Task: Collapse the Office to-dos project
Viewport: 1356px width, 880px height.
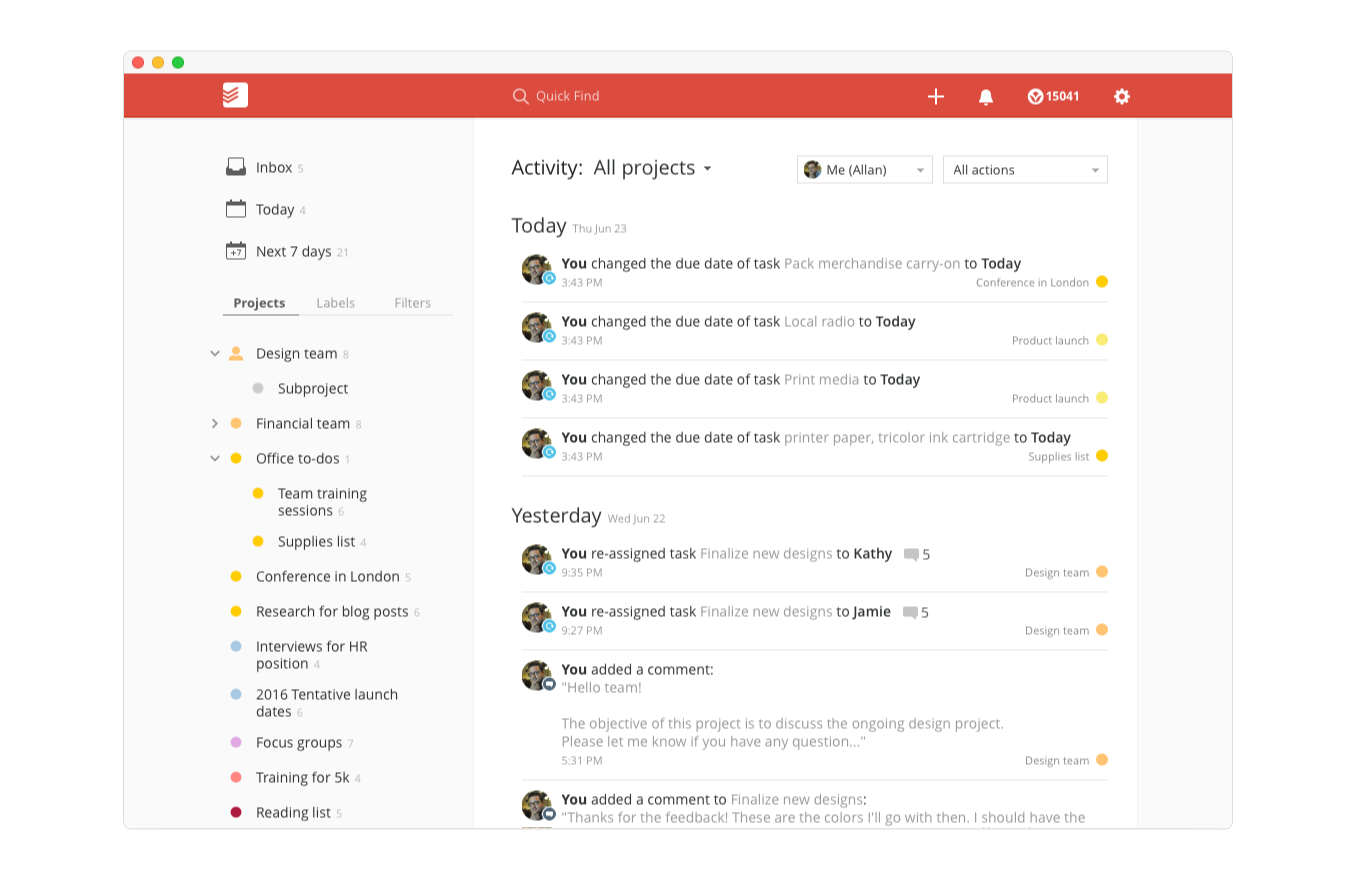Action: [214, 458]
